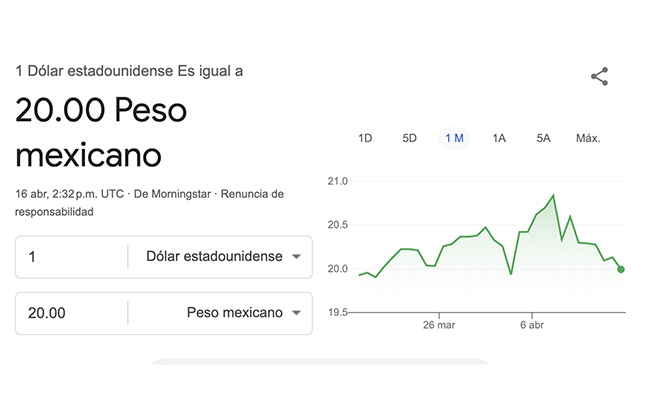Select the highlighted 1 M range tab
650x417 pixels.
pos(454,138)
